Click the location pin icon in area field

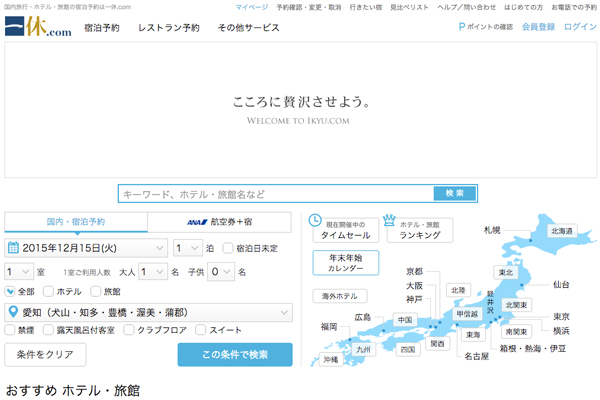pyautogui.click(x=13, y=312)
